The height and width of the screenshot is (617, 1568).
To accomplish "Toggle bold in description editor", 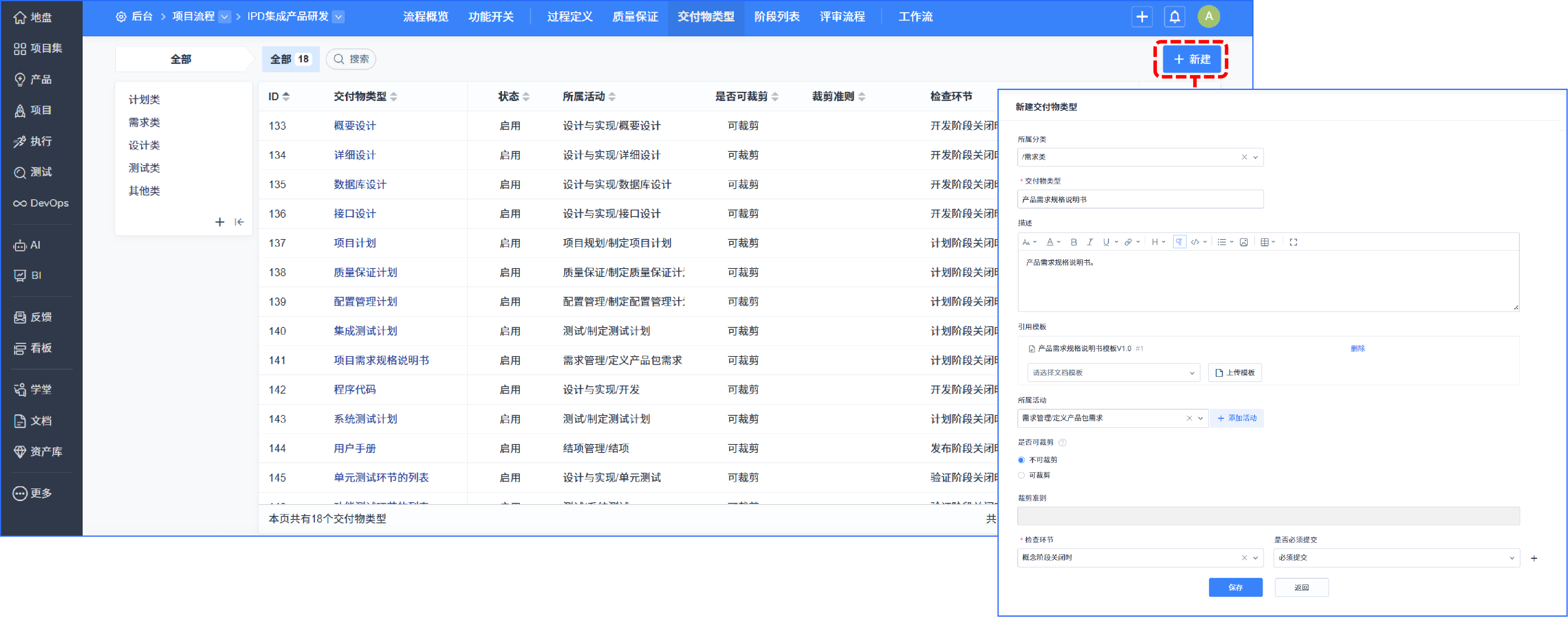I will click(1074, 242).
